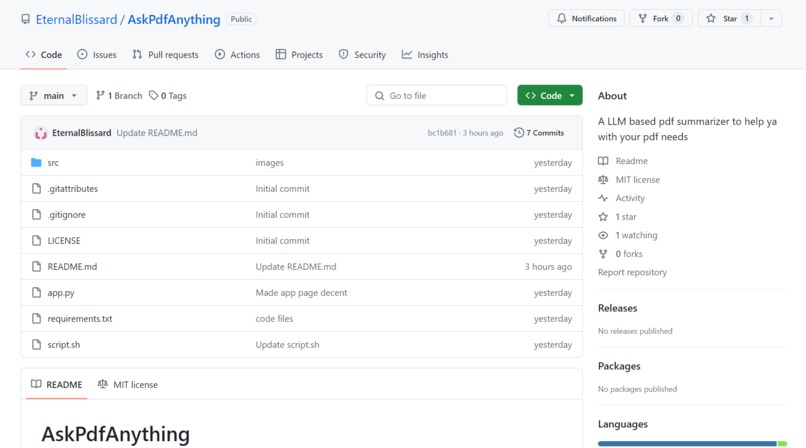
Task: Fork the repository with Fork button
Action: tap(661, 18)
